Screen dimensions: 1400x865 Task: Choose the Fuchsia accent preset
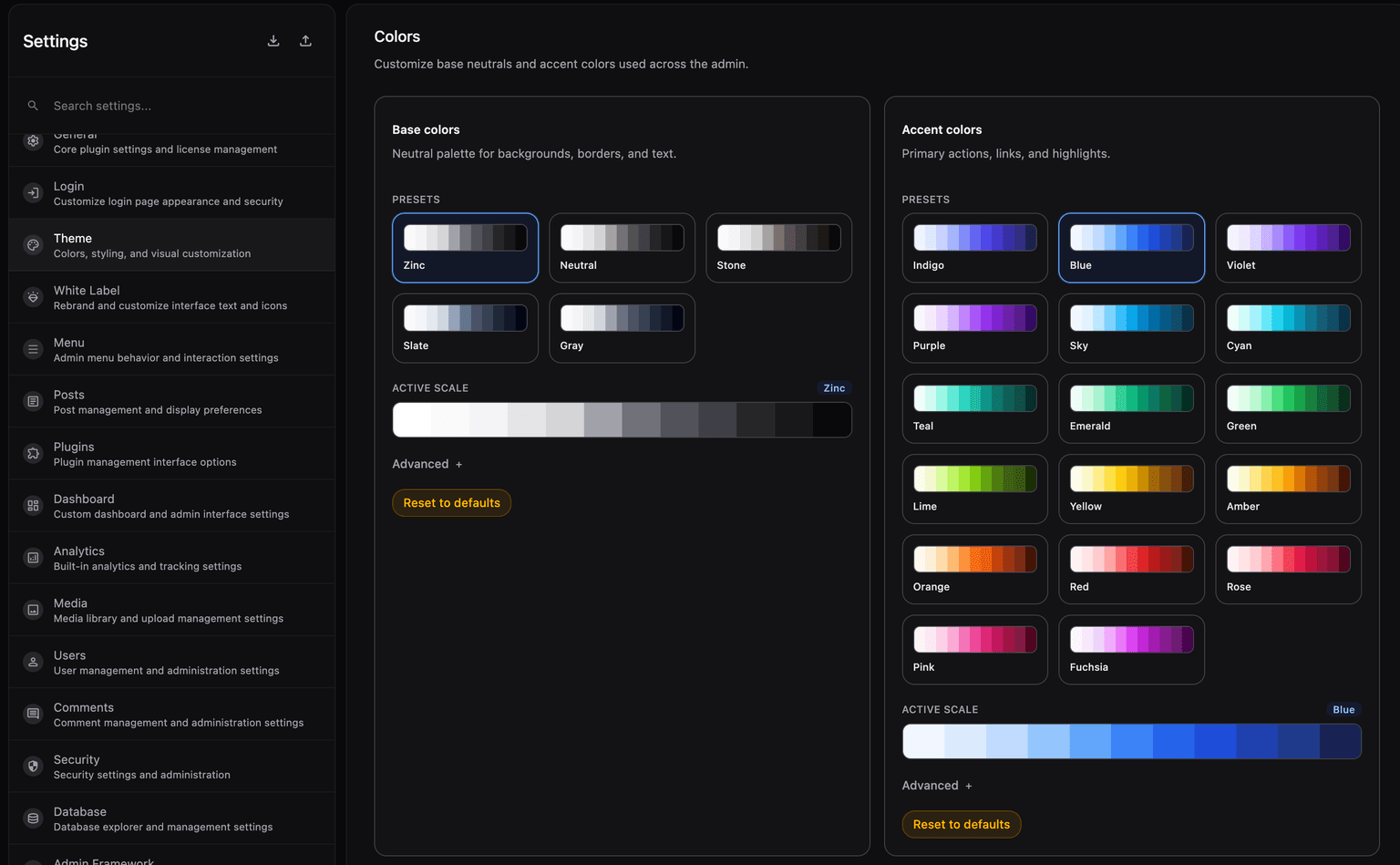(1131, 650)
